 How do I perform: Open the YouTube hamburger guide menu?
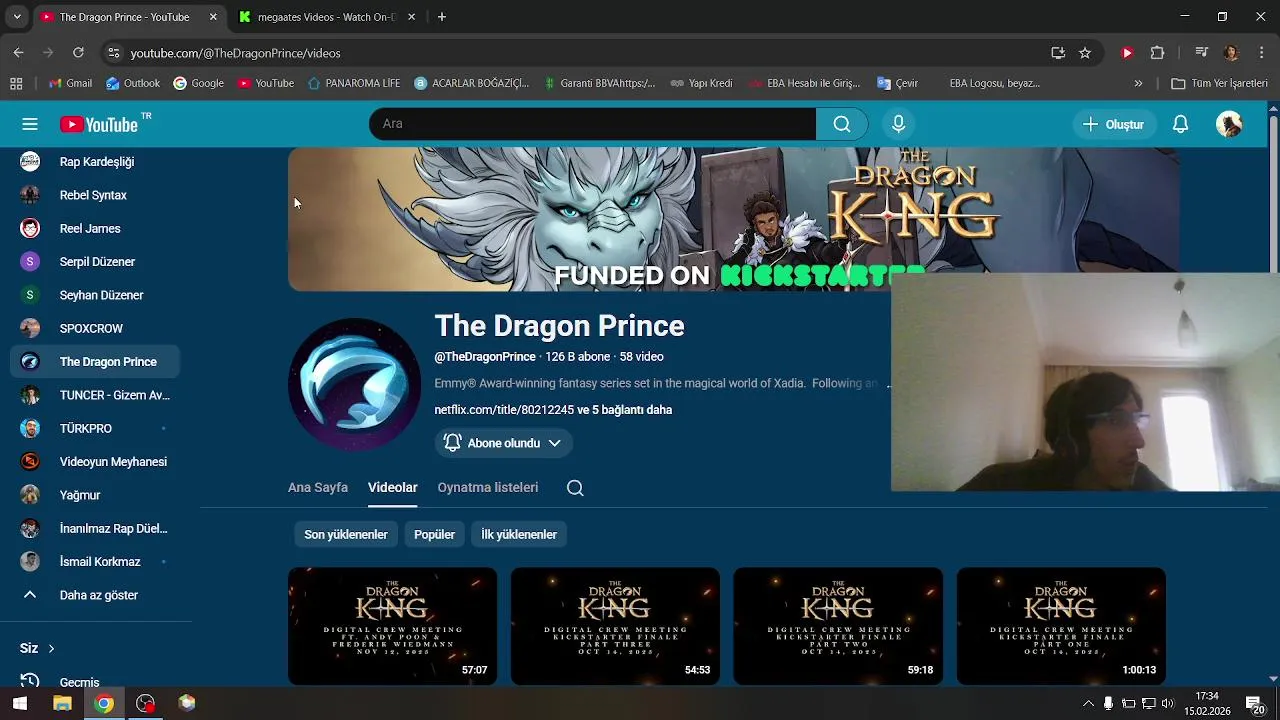(30, 124)
